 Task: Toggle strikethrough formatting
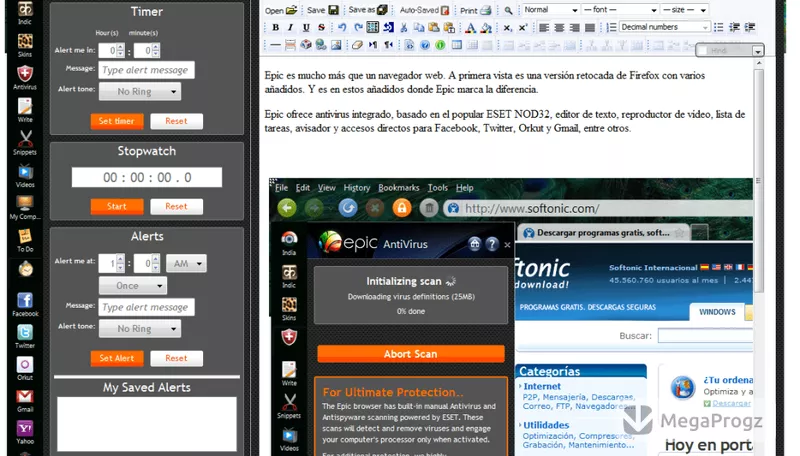tap(321, 28)
